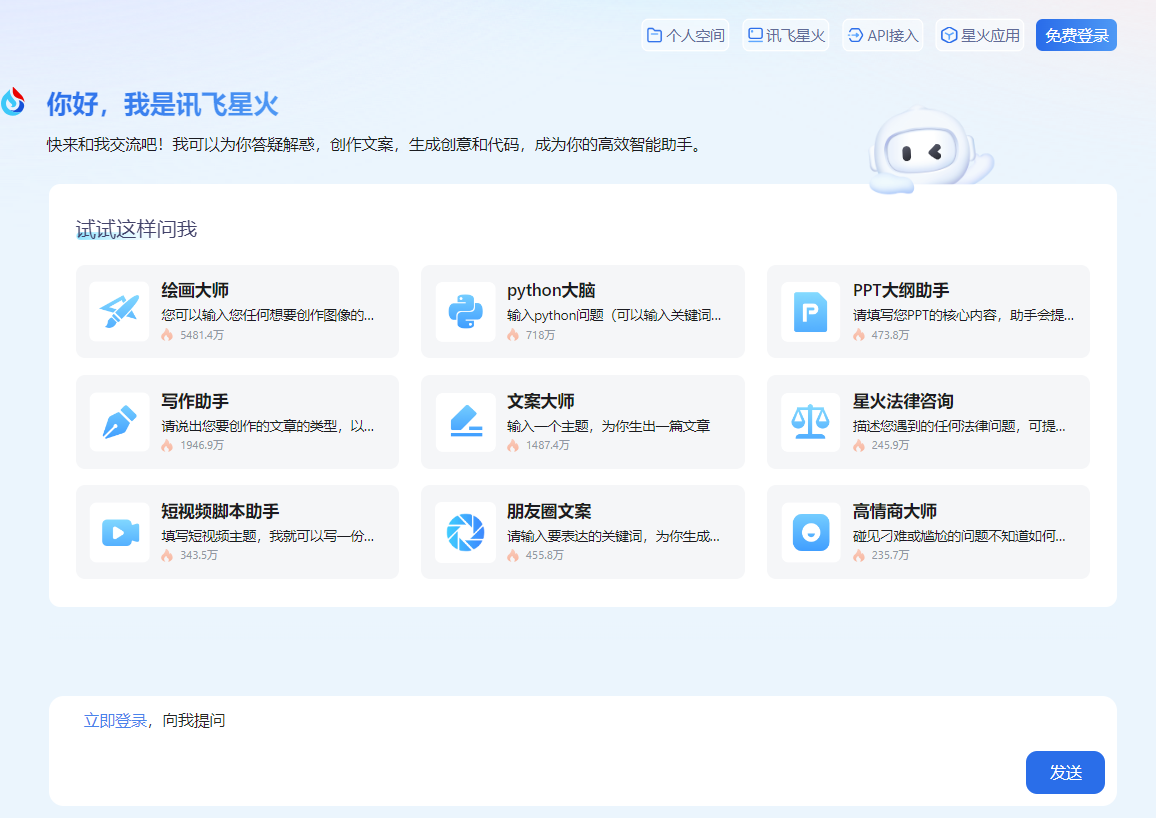1156x818 pixels.
Task: Open 星火应用 in top navigation
Action: click(980, 35)
